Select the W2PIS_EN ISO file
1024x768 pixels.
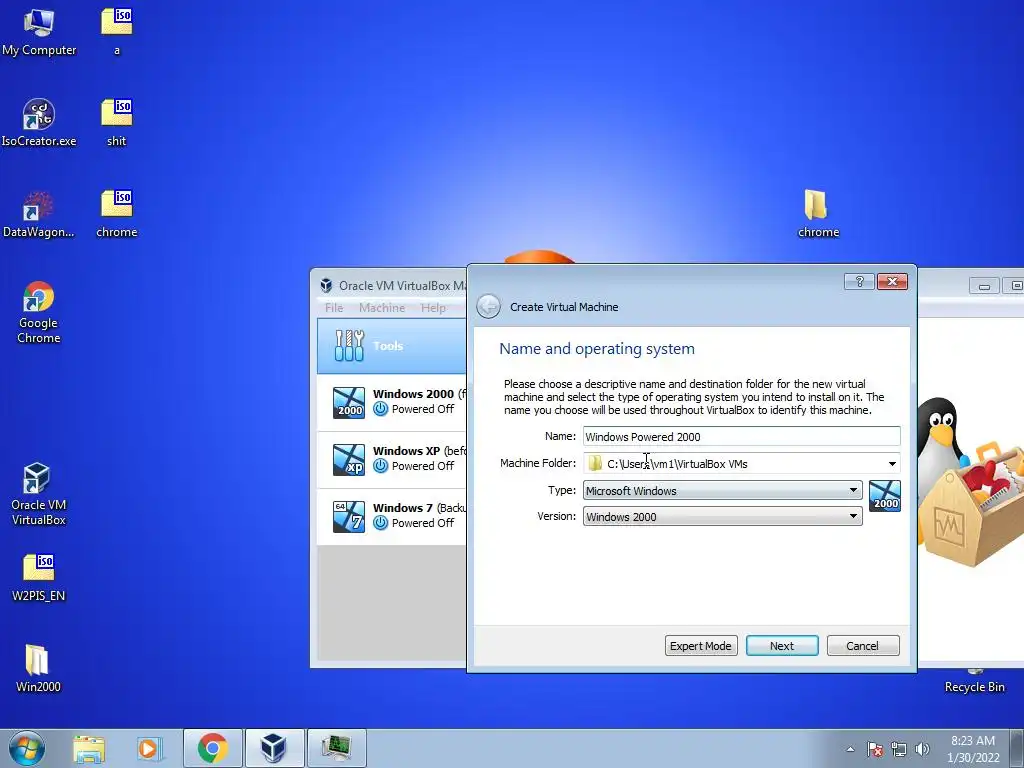tap(39, 577)
